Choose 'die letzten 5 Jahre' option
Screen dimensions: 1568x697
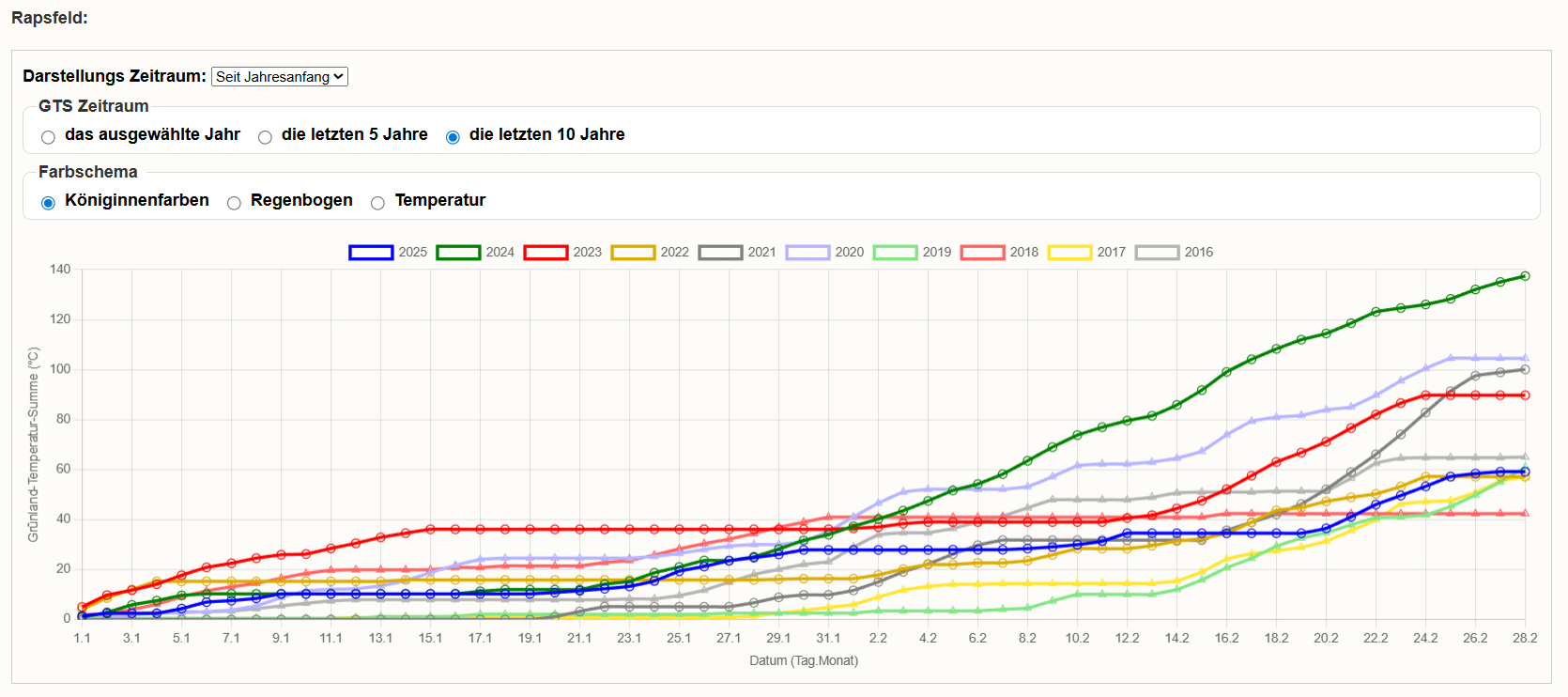[x=266, y=137]
